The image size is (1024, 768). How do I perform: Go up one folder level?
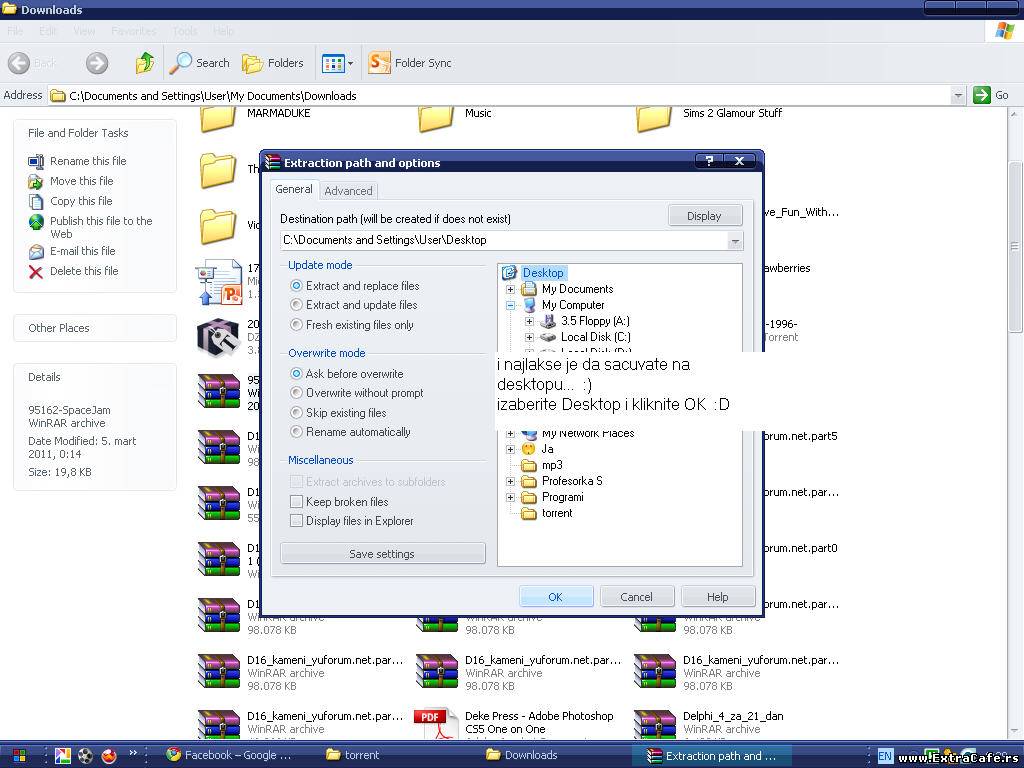coord(145,63)
